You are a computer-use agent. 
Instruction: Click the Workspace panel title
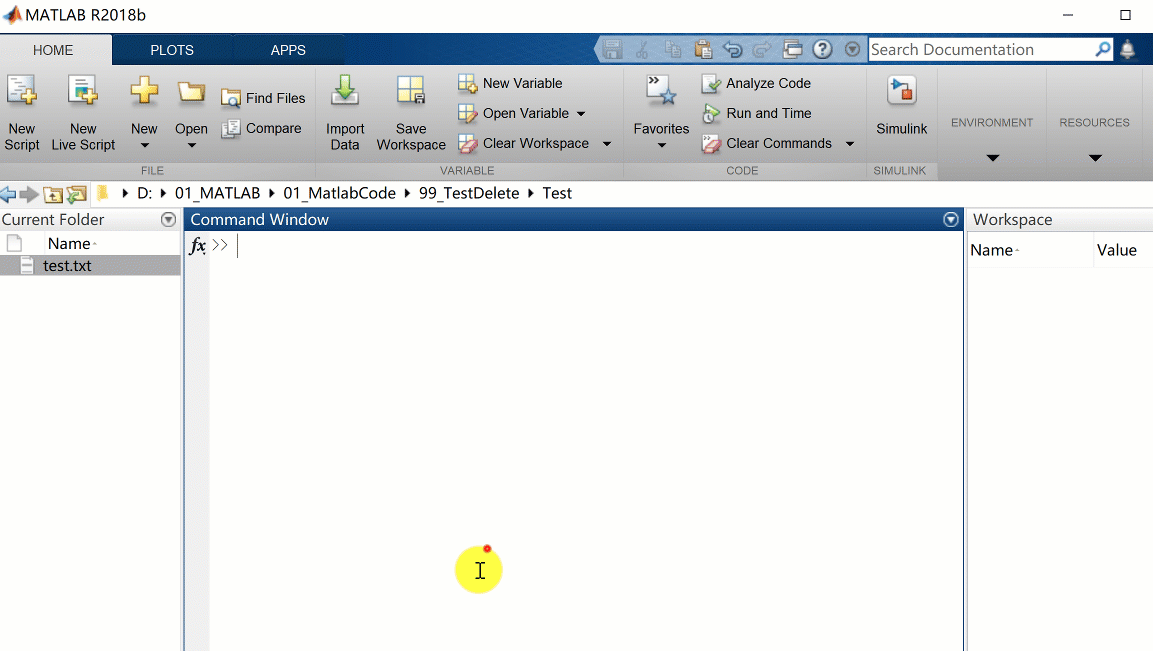pos(1013,219)
